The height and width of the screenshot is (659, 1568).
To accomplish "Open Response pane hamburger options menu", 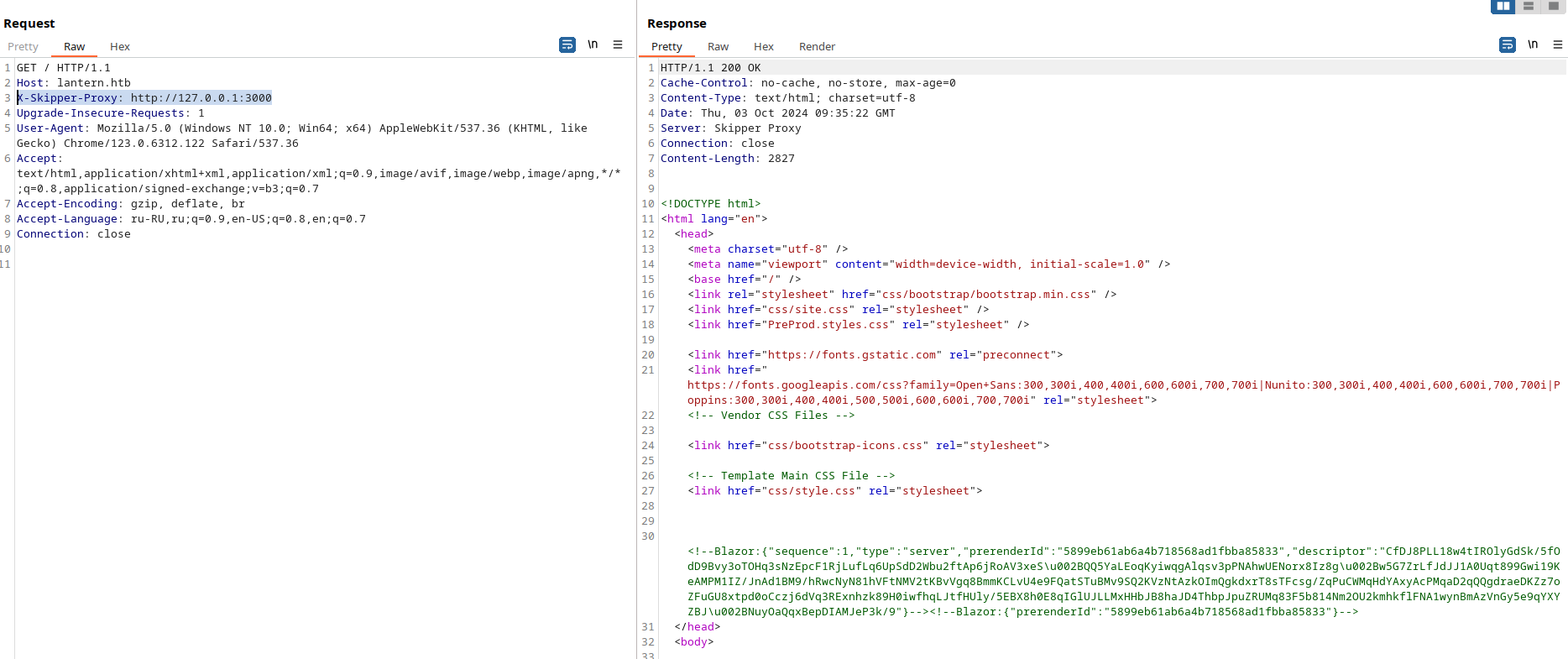I will coord(1558,44).
